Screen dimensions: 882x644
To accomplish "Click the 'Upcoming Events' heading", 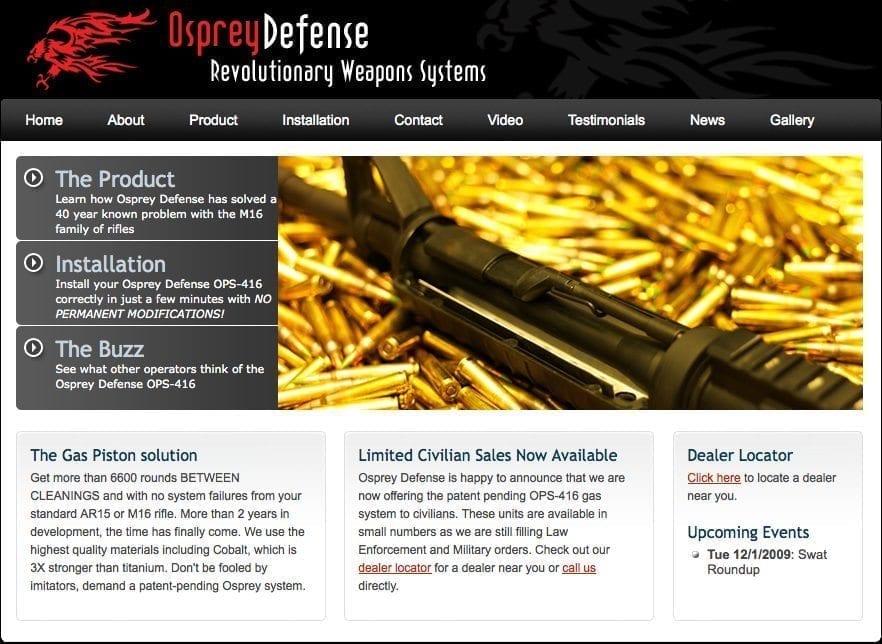I will click(748, 532).
